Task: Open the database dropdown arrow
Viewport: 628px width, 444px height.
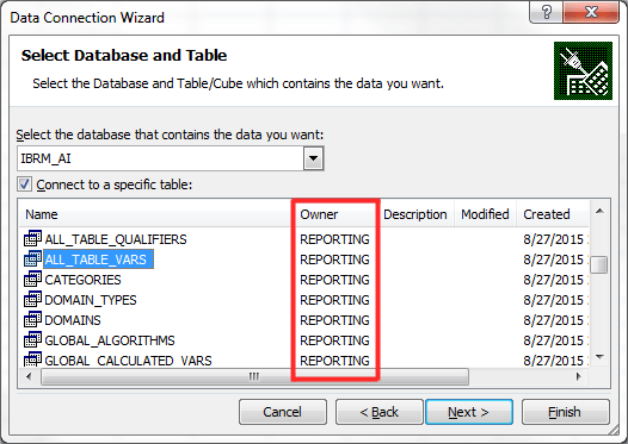Action: point(313,158)
